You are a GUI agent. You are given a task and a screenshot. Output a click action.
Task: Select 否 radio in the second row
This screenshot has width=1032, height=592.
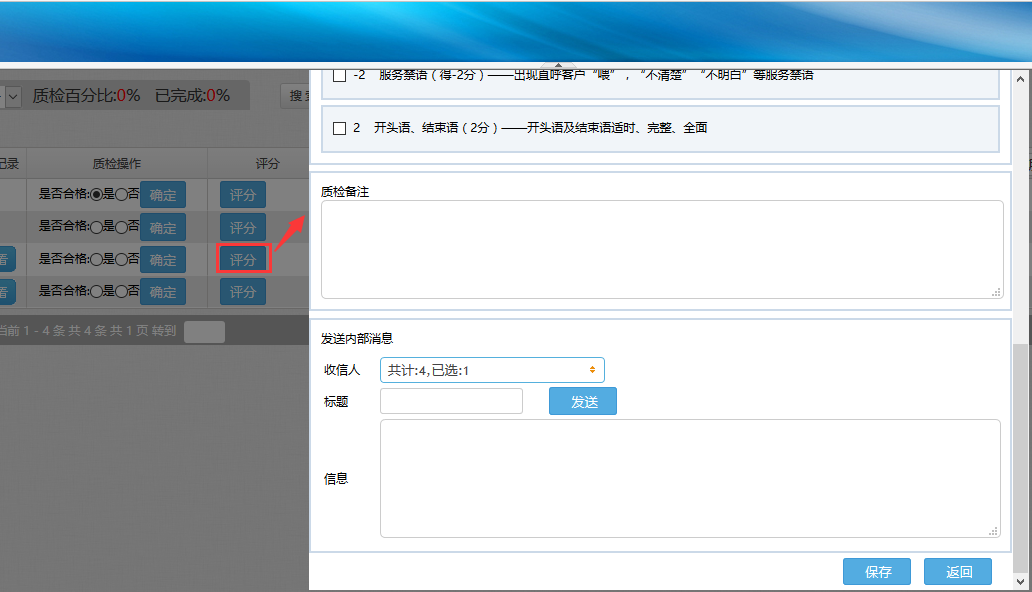(x=121, y=228)
